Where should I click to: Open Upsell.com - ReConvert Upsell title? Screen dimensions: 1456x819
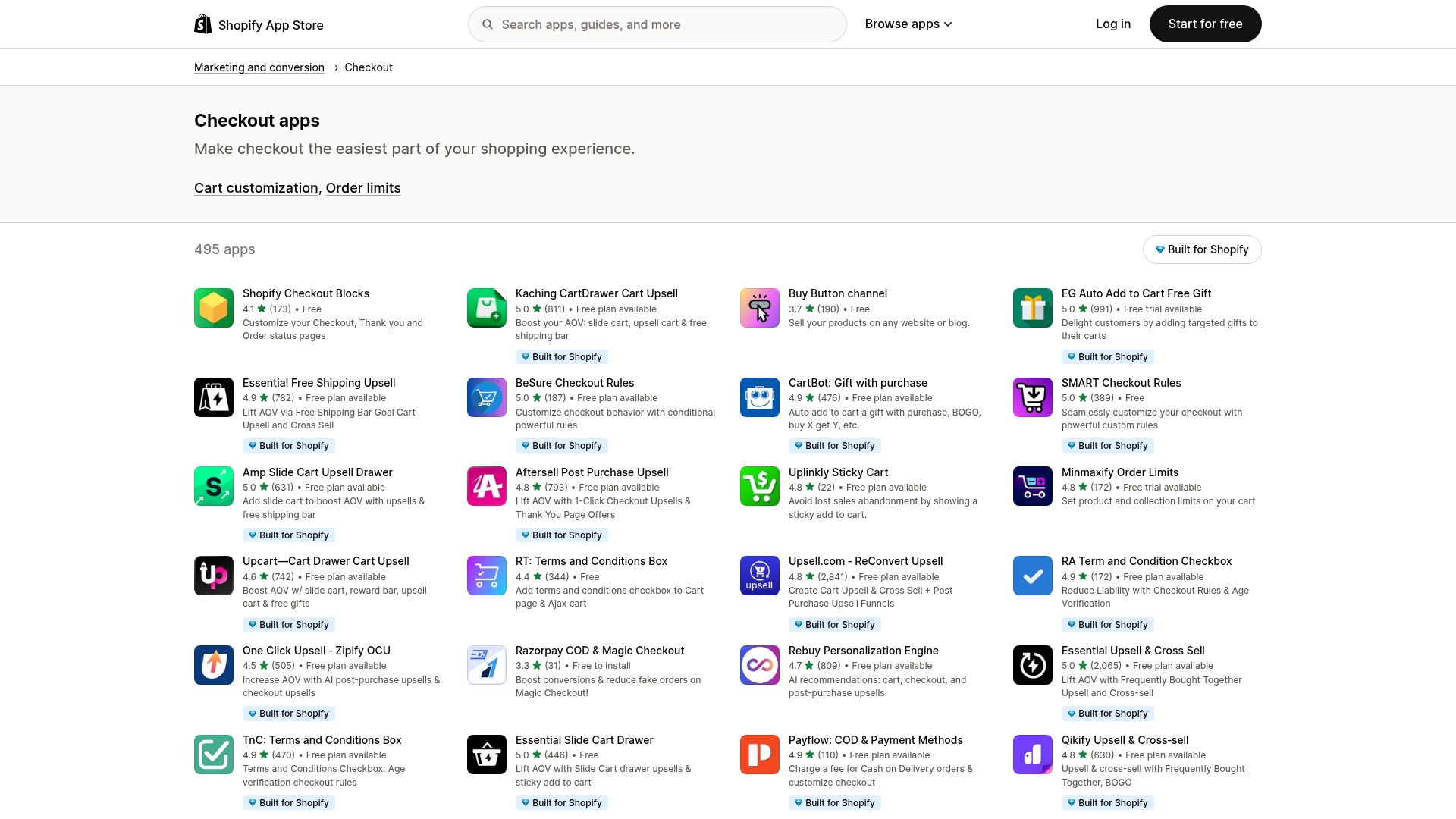coord(866,561)
